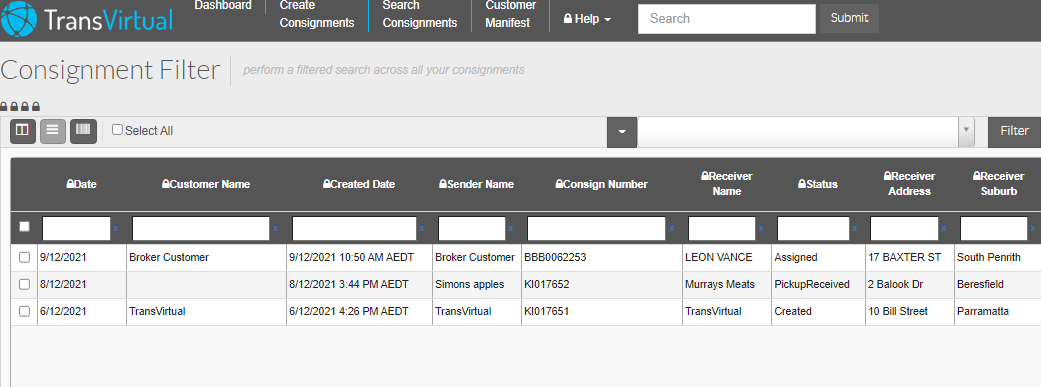Clear the Created Date filter x

coord(422,228)
